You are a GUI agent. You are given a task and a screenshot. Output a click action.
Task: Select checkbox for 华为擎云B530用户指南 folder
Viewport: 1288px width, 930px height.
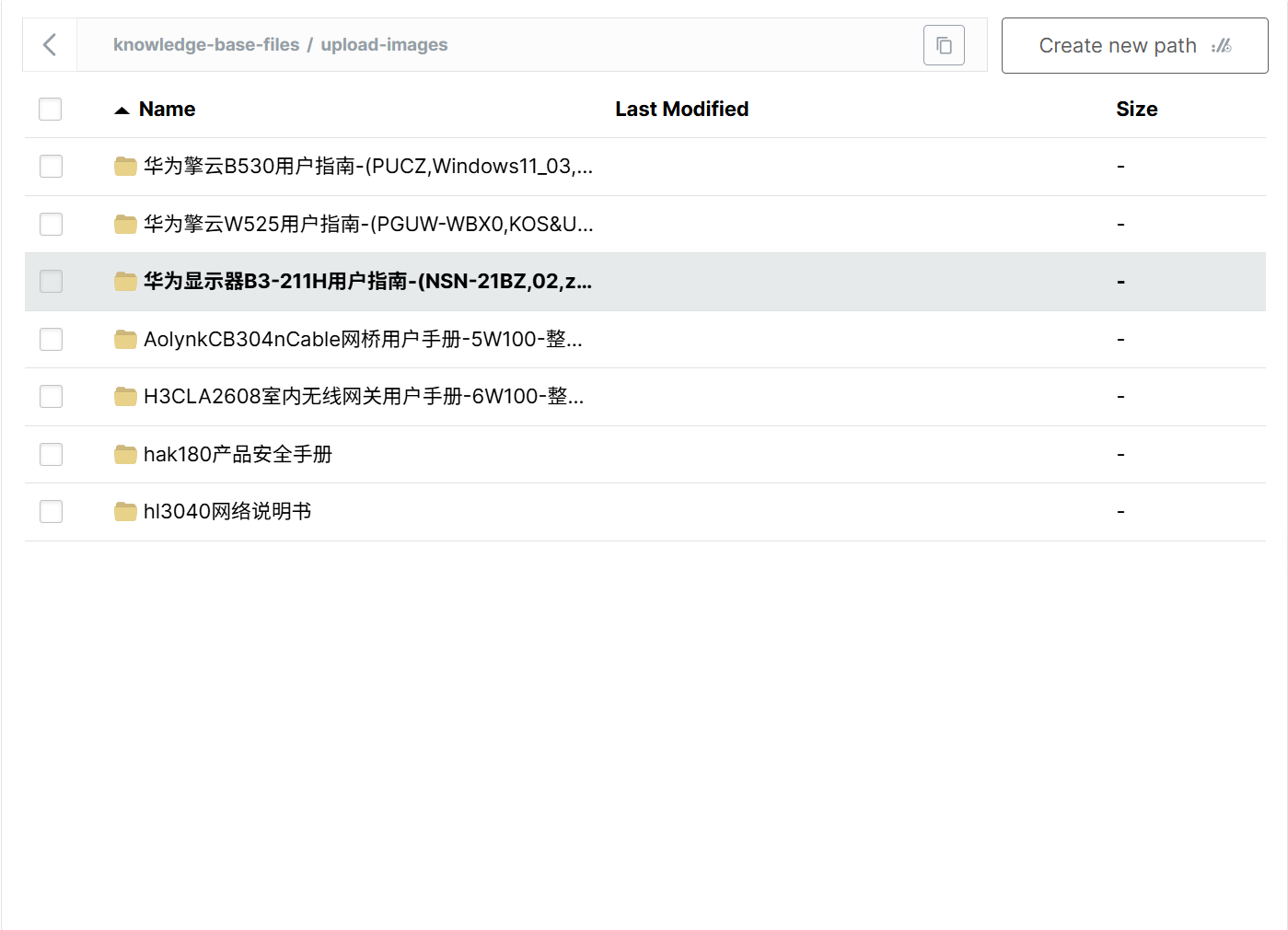click(x=52, y=167)
